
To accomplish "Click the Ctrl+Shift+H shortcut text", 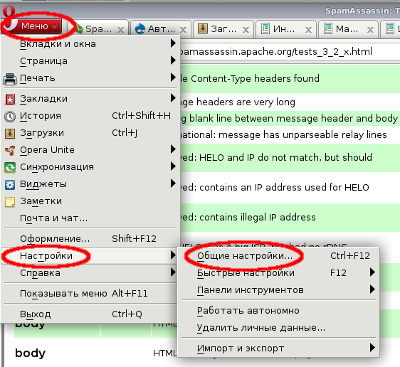I will pos(141,116).
